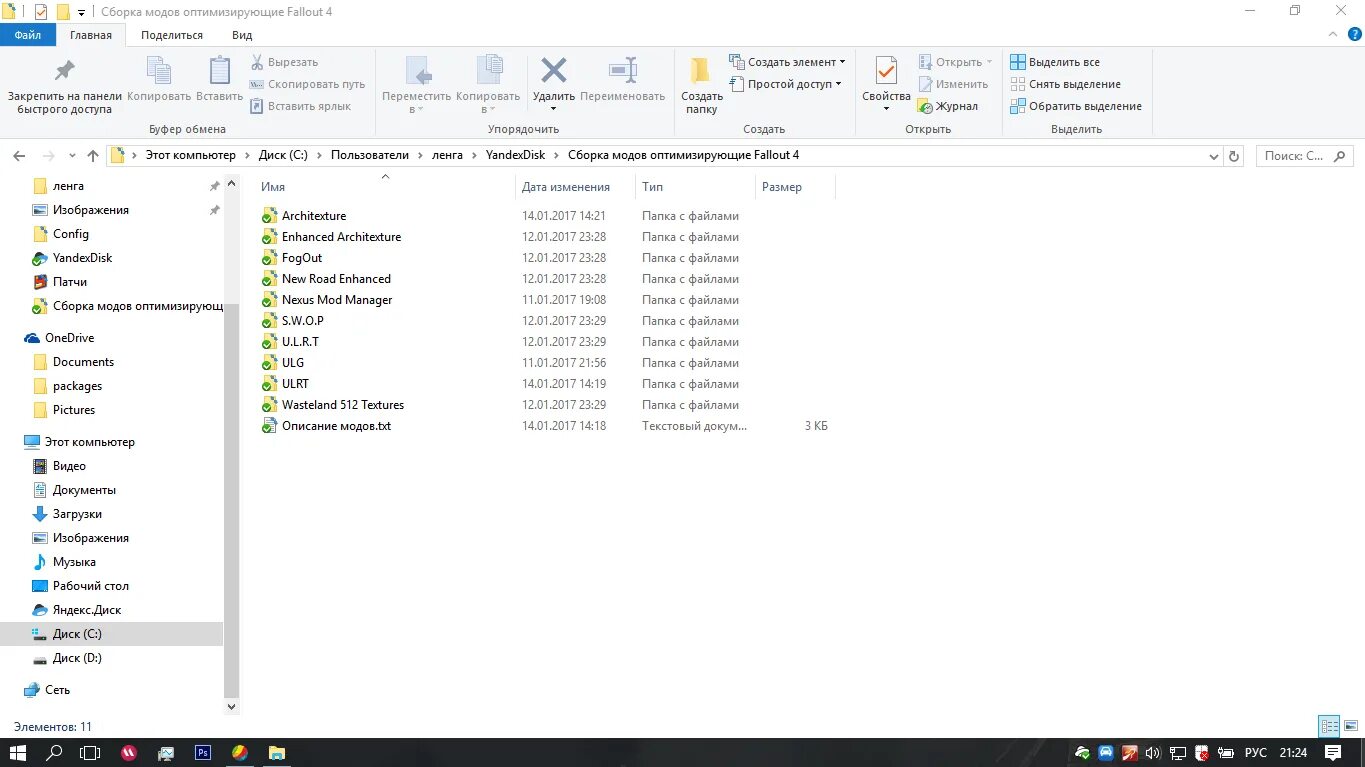Click the Копировать ribbon icon

[x=159, y=71]
